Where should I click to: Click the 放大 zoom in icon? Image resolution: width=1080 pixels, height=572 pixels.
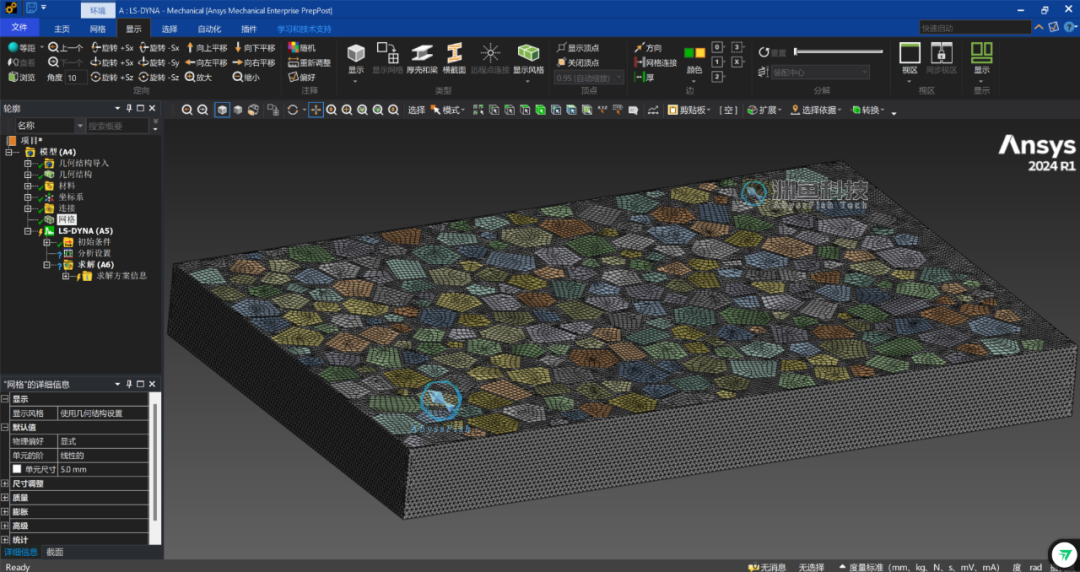click(197, 77)
